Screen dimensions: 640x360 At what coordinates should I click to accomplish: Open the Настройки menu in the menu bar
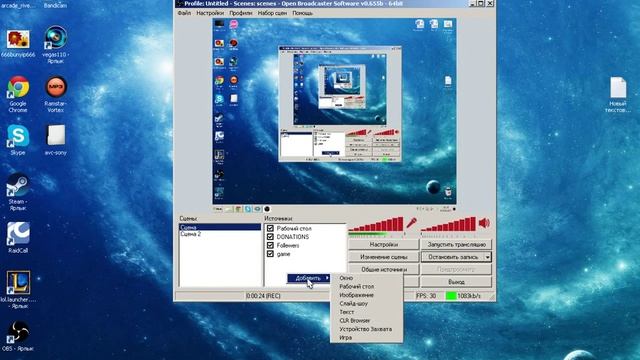tap(210, 13)
